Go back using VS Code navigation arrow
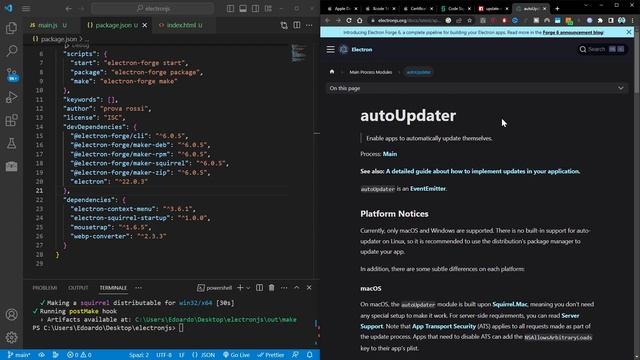Viewport: 640px width, 360px height. (69, 9)
